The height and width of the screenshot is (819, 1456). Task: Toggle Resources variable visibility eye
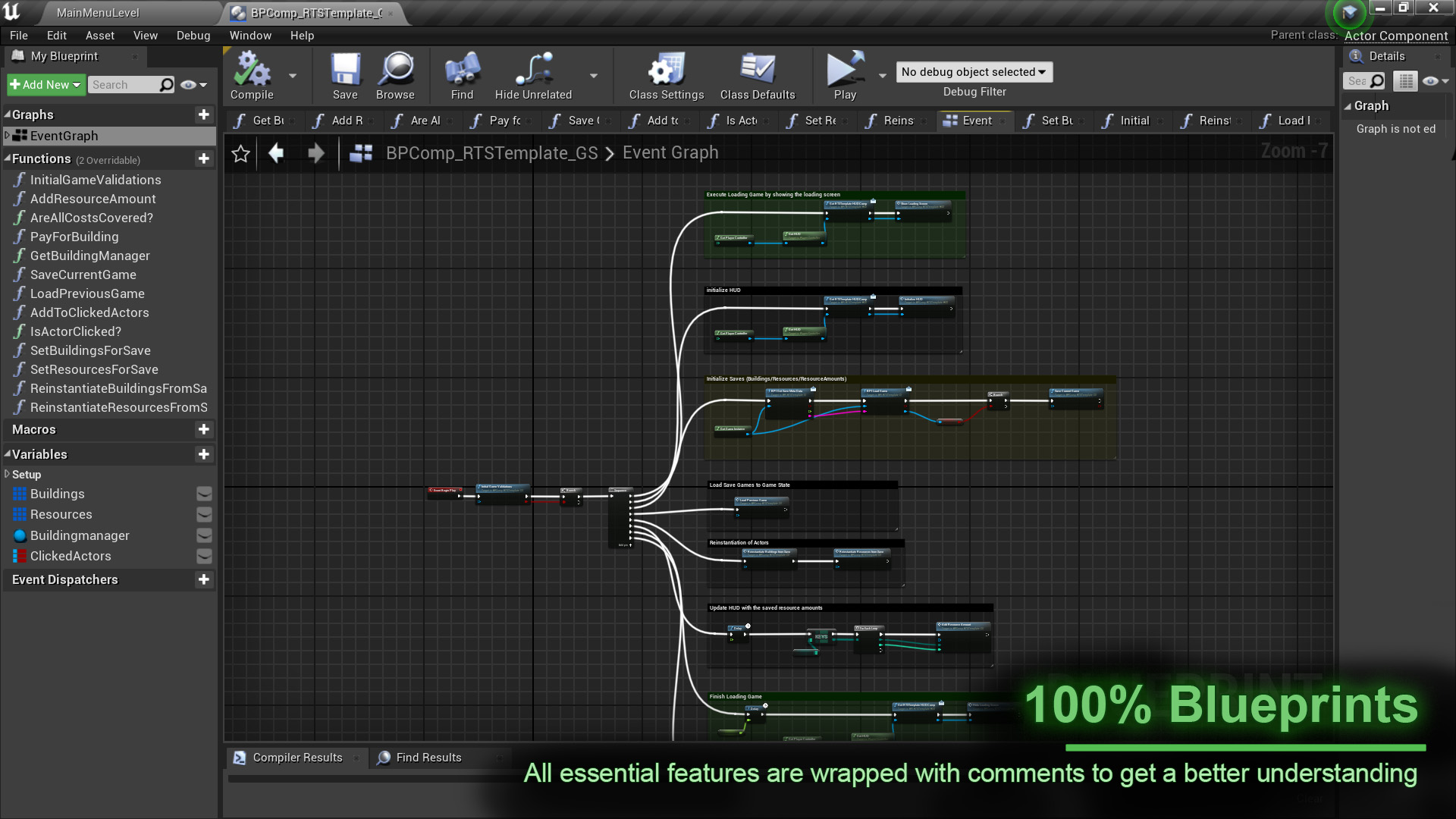click(x=204, y=515)
